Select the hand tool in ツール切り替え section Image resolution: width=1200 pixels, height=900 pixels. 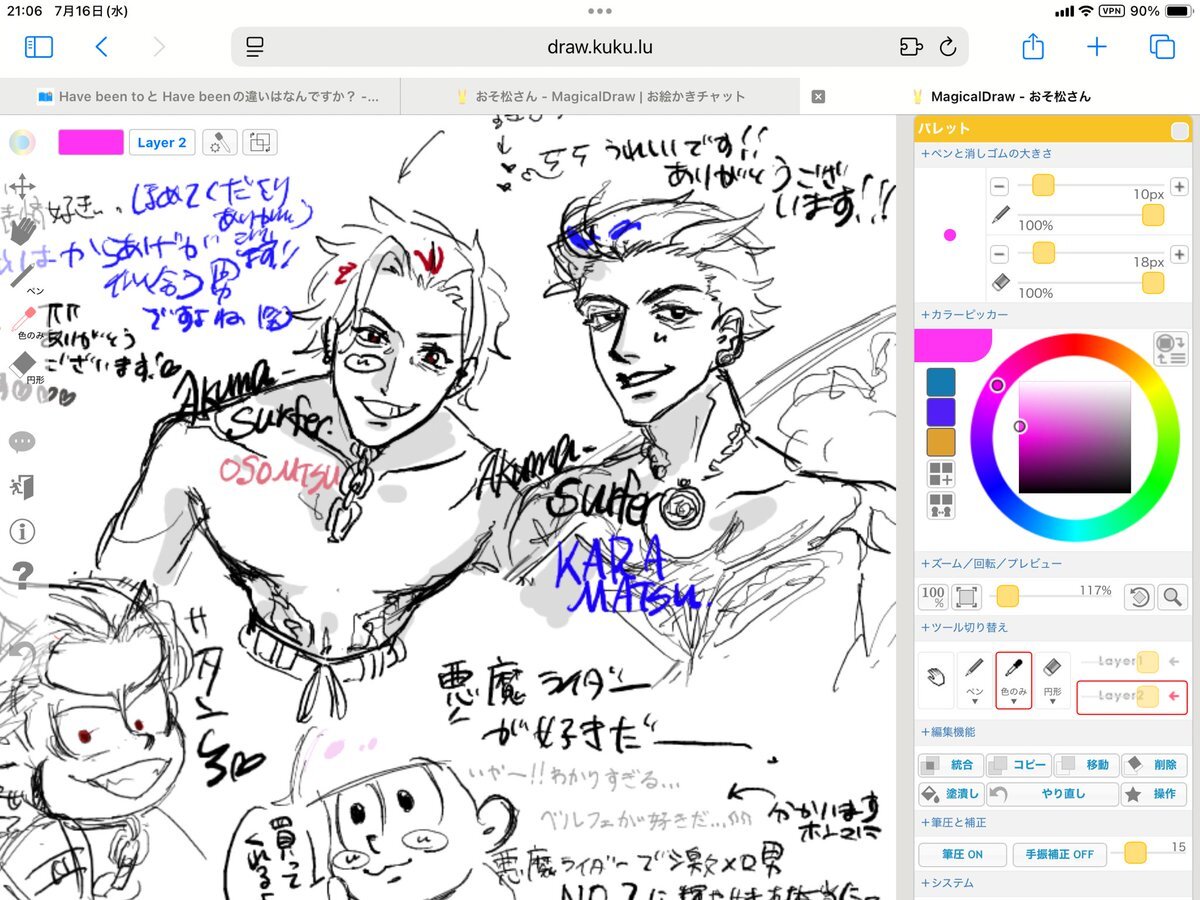[936, 680]
